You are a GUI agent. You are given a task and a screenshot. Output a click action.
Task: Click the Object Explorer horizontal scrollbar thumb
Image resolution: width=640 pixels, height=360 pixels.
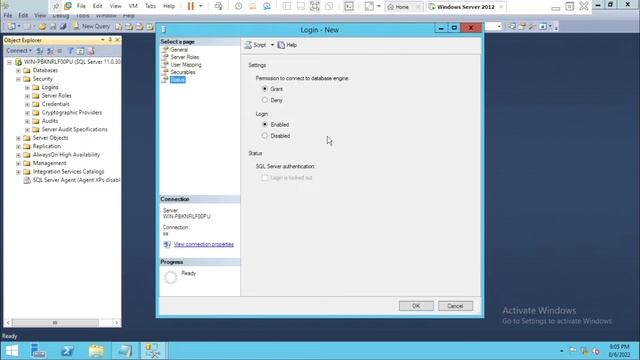(55, 323)
